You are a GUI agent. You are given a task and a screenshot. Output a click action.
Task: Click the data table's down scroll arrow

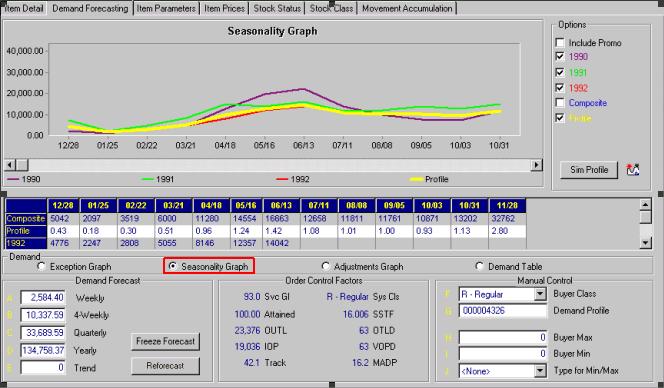(x=645, y=243)
